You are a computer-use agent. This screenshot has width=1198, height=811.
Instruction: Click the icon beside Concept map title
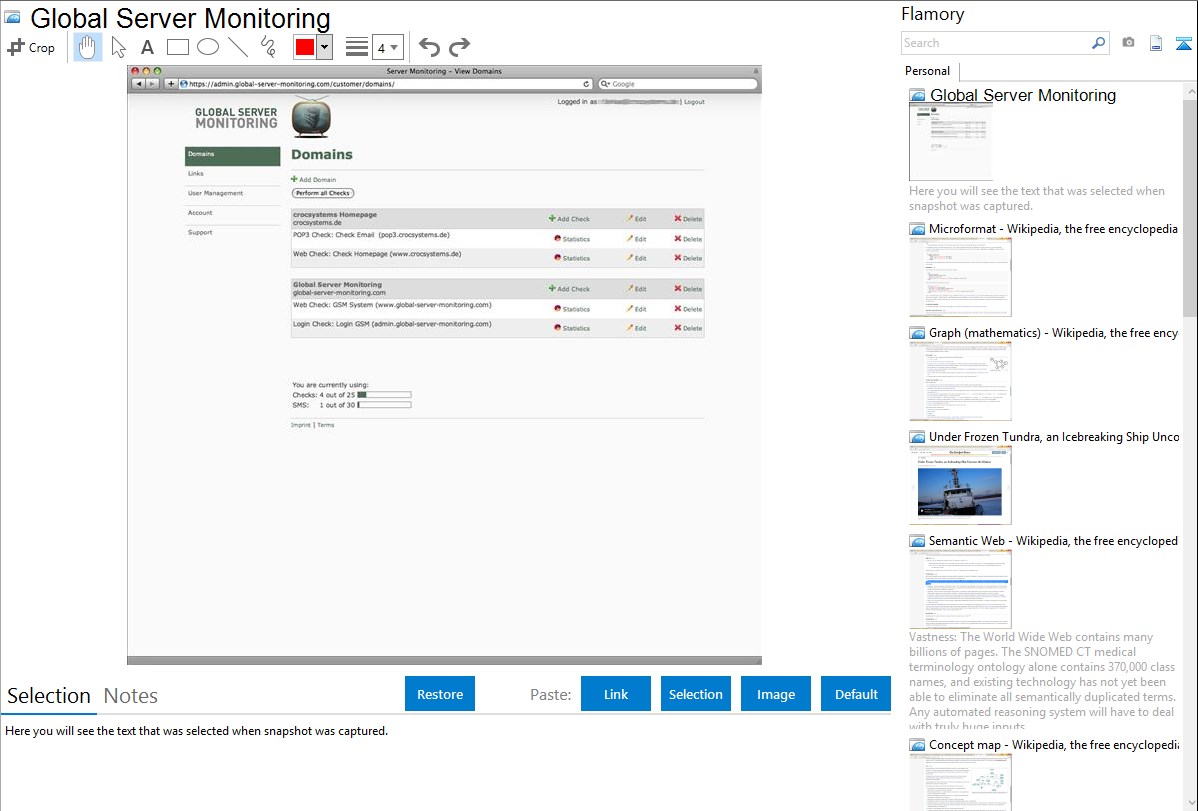point(918,744)
